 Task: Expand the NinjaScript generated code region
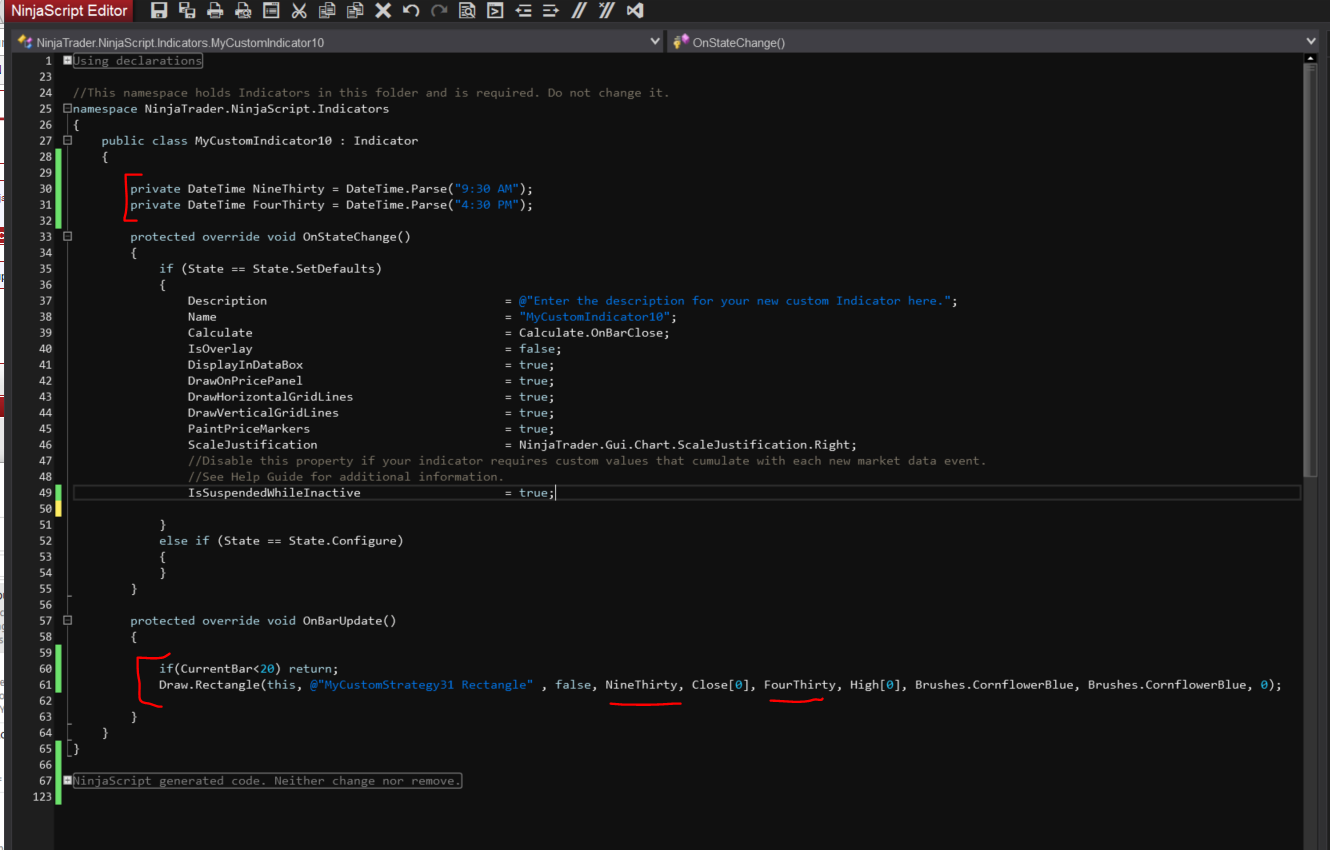[x=67, y=781]
